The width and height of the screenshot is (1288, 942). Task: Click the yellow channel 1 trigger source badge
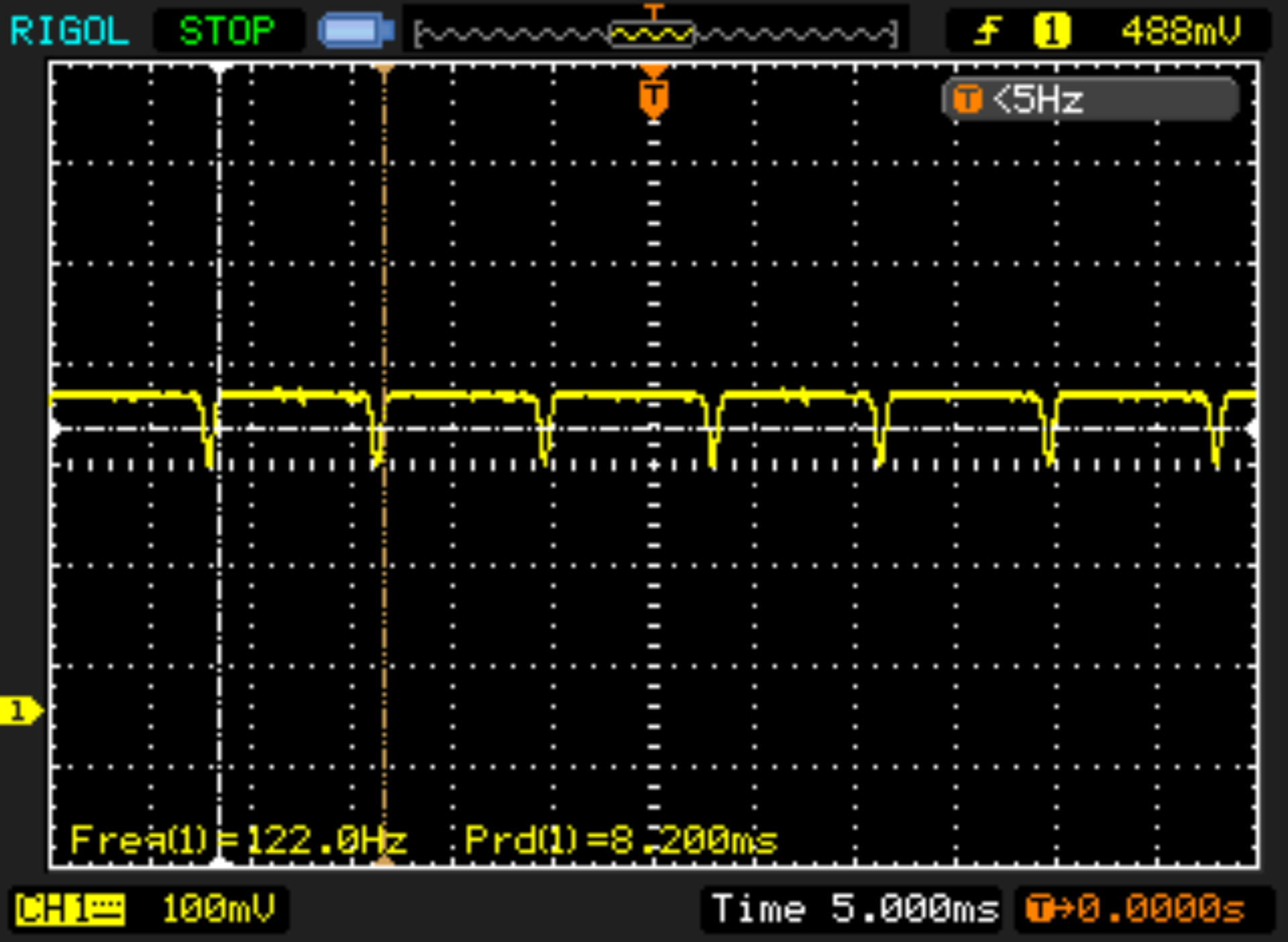click(x=1051, y=31)
